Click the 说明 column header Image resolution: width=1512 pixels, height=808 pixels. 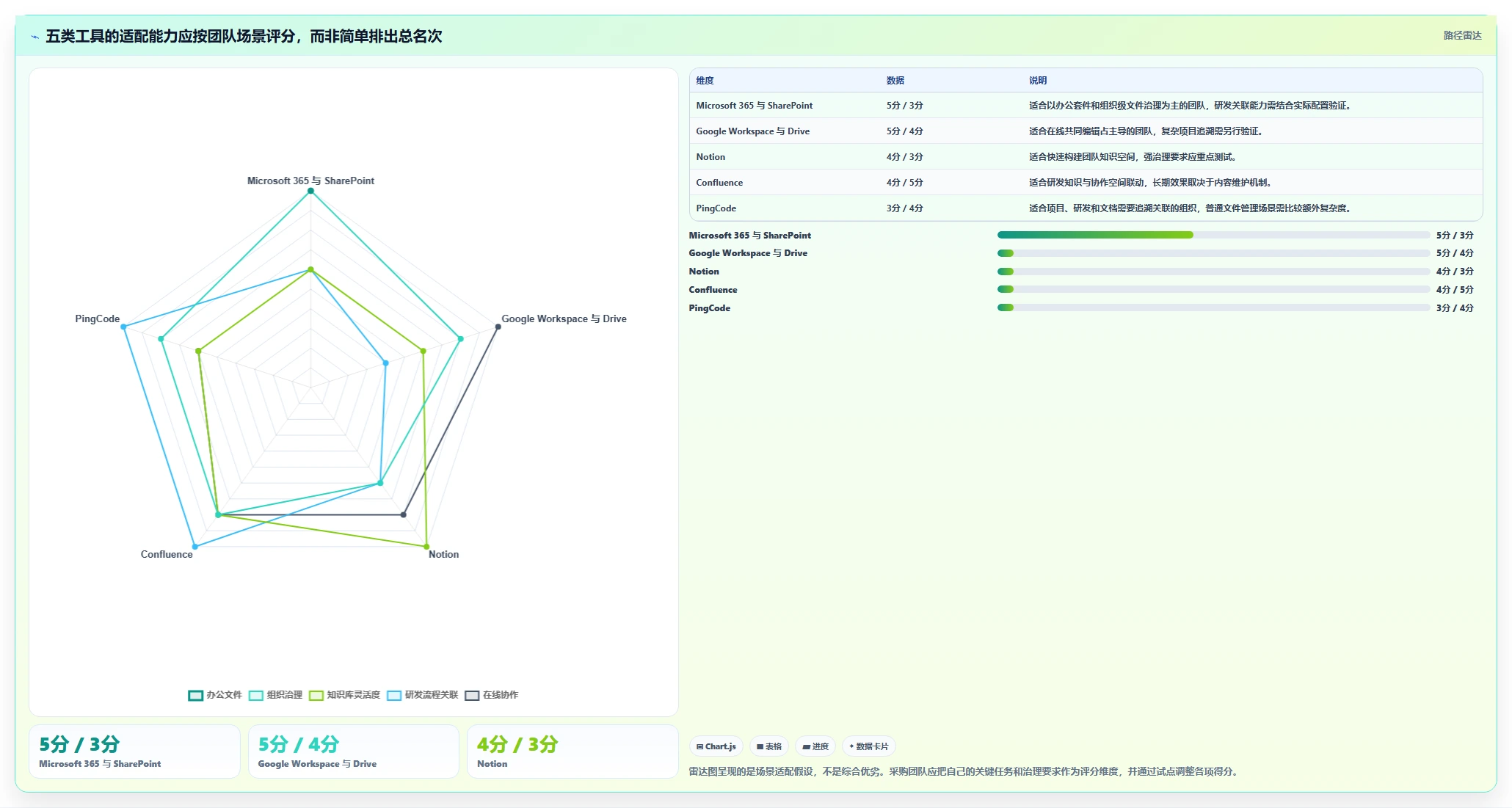point(1038,81)
